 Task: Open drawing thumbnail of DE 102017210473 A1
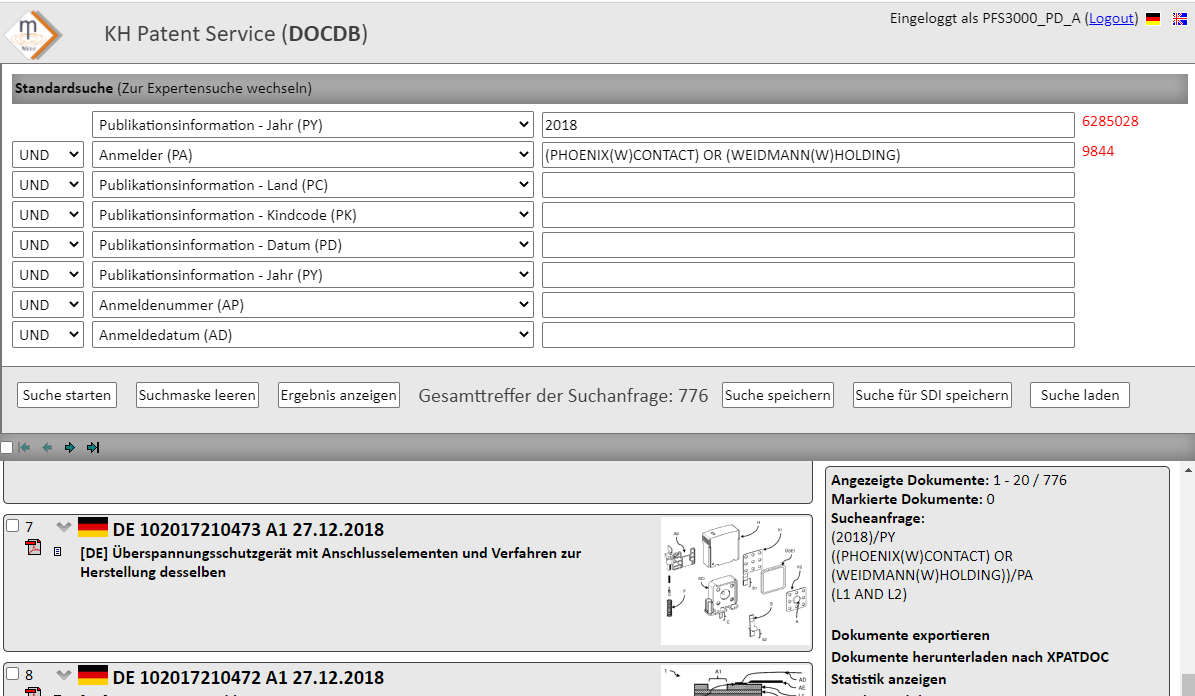[735, 581]
